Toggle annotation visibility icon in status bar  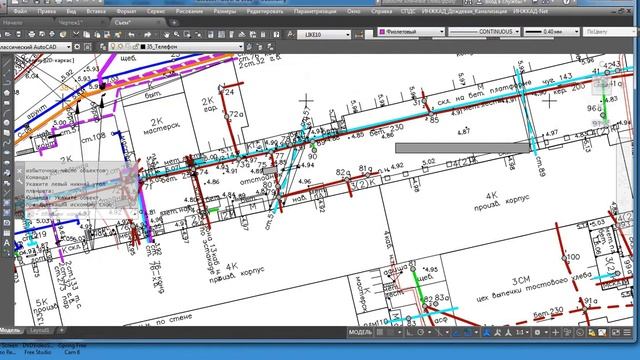(x=498, y=333)
